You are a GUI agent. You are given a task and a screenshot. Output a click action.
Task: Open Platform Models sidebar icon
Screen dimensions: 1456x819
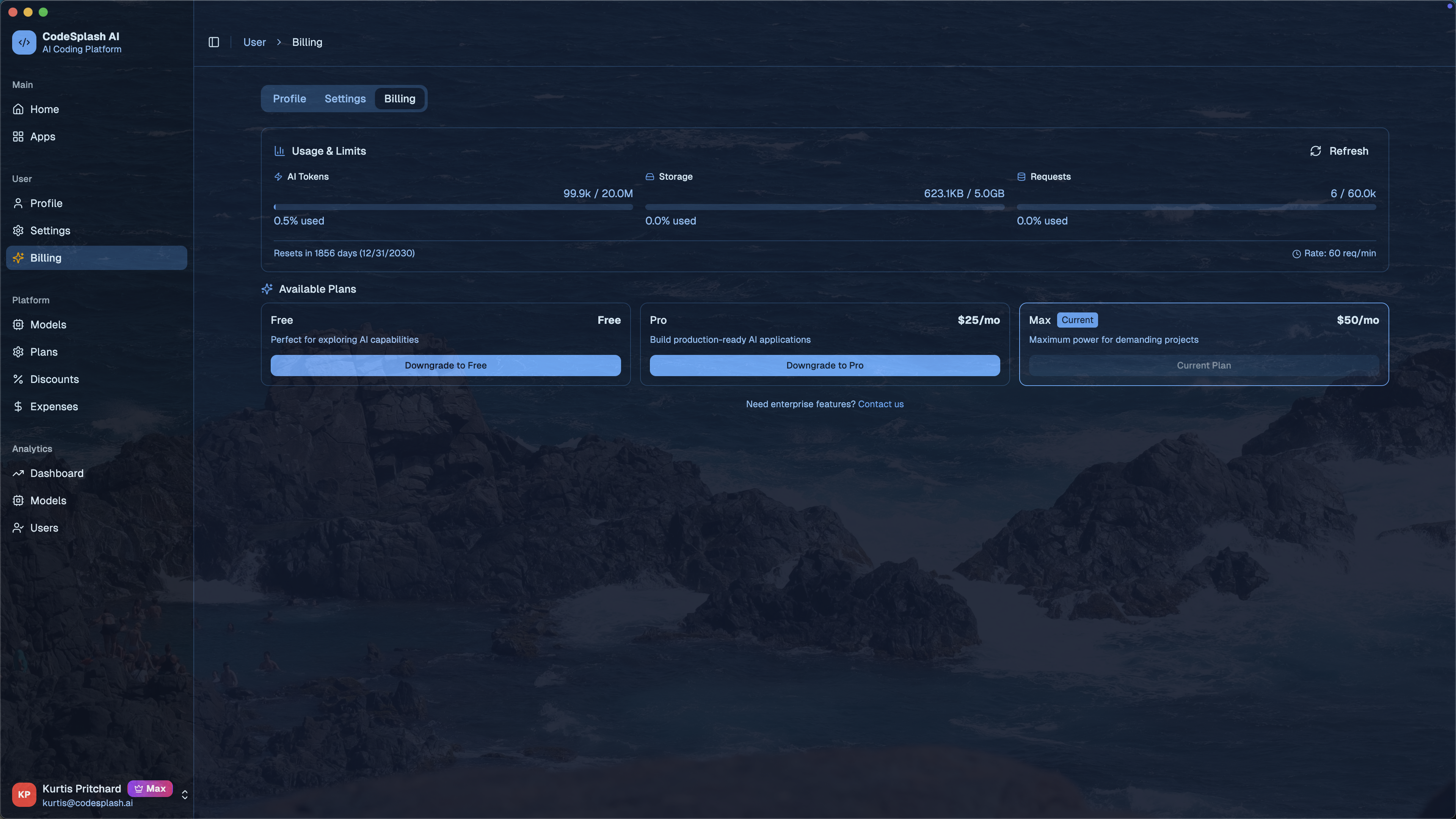[x=18, y=325]
